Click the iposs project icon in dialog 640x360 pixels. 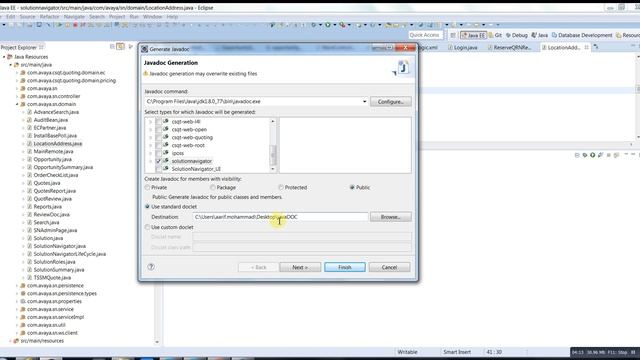coord(166,153)
